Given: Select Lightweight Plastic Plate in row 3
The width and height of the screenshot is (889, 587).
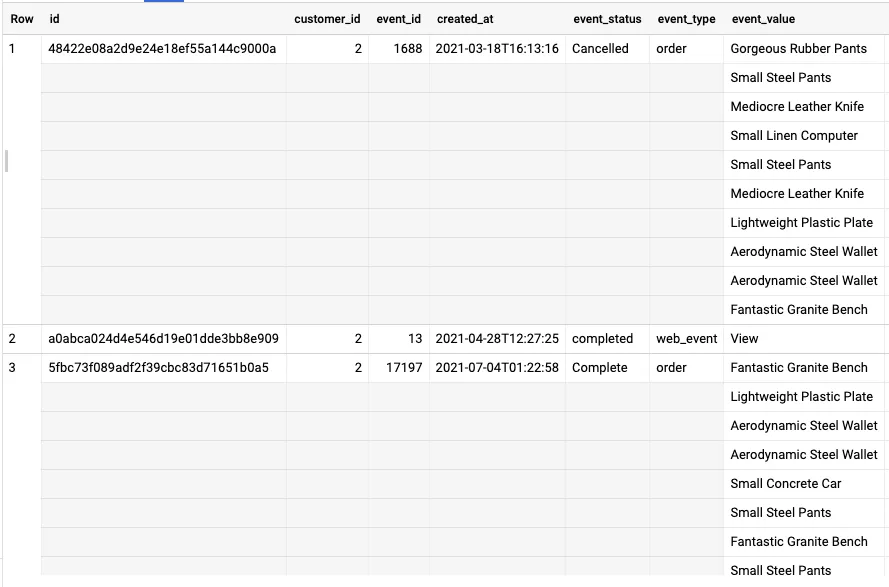Looking at the screenshot, I should pyautogui.click(x=801, y=396).
